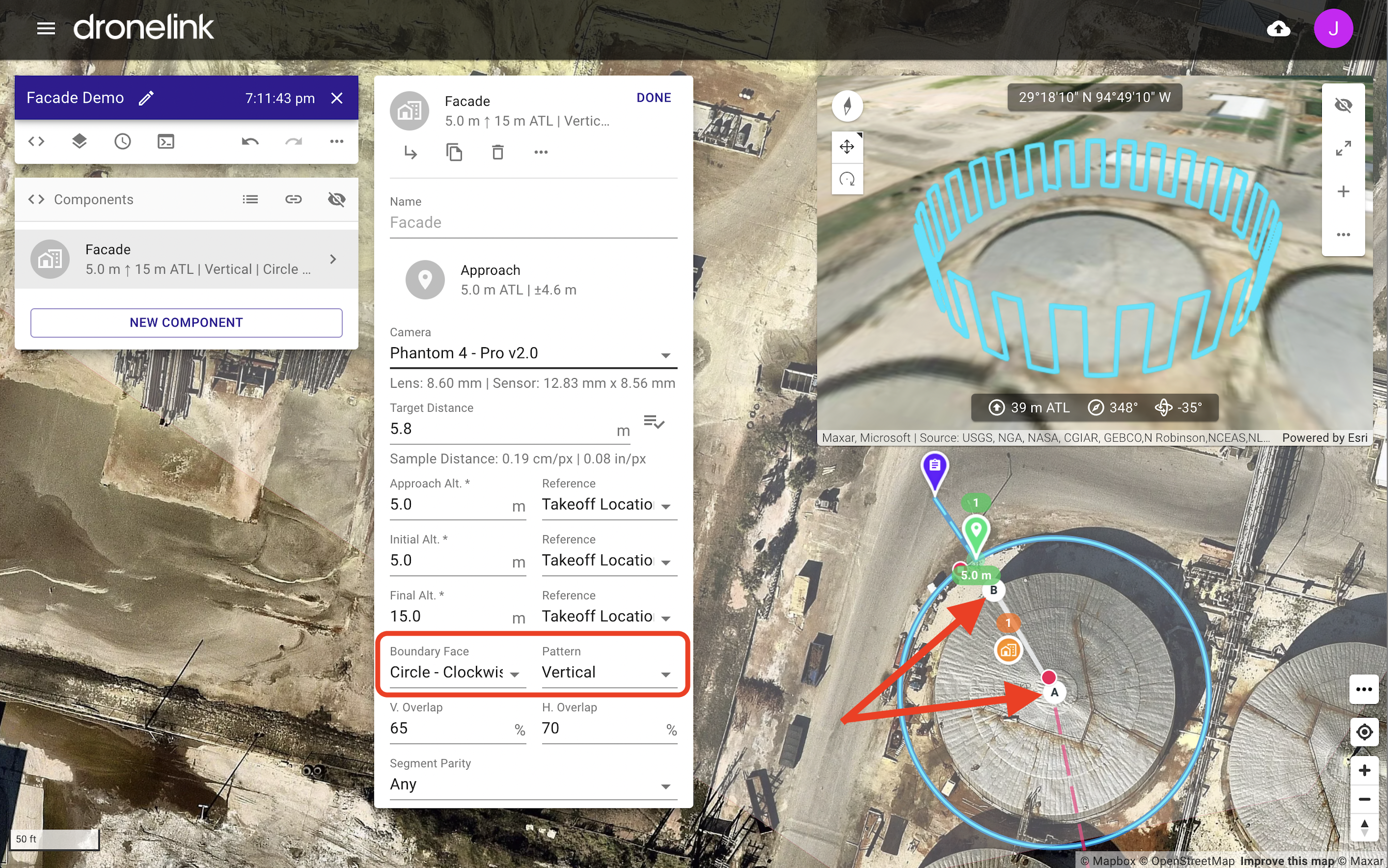Open the J user account avatar
This screenshot has width=1388, height=868.
tap(1333, 28)
